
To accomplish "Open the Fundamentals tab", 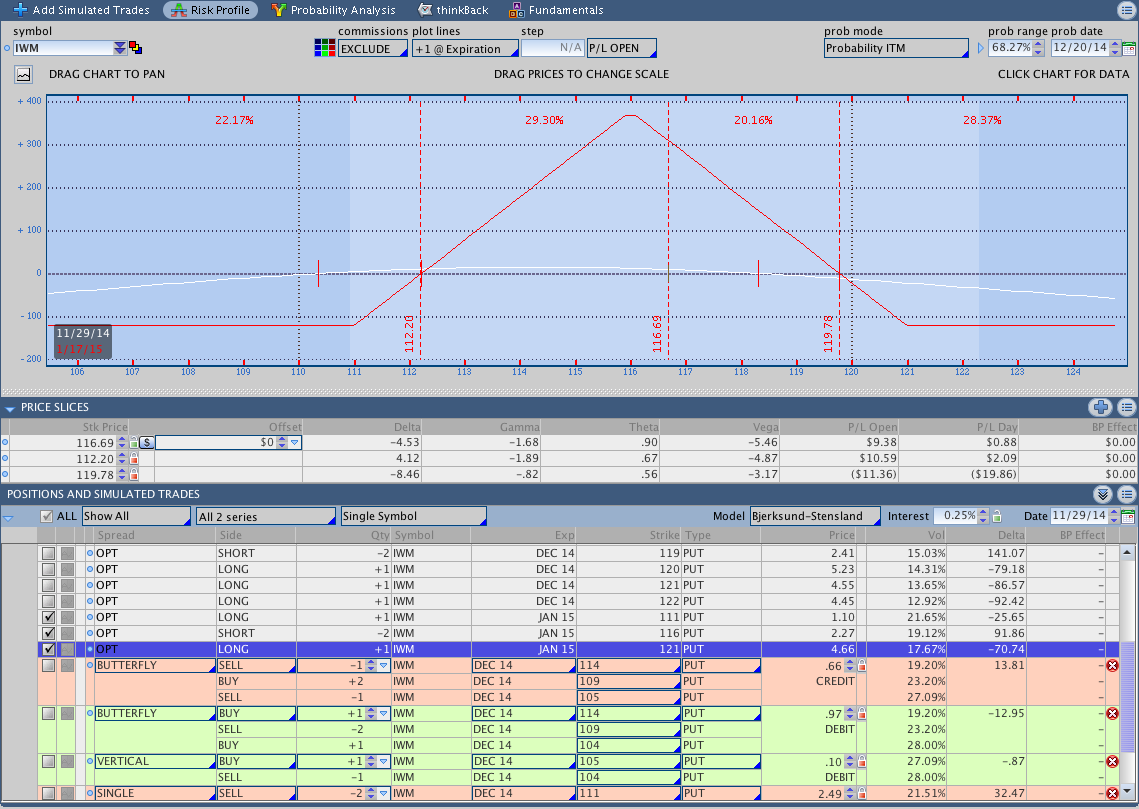I will (x=556, y=10).
